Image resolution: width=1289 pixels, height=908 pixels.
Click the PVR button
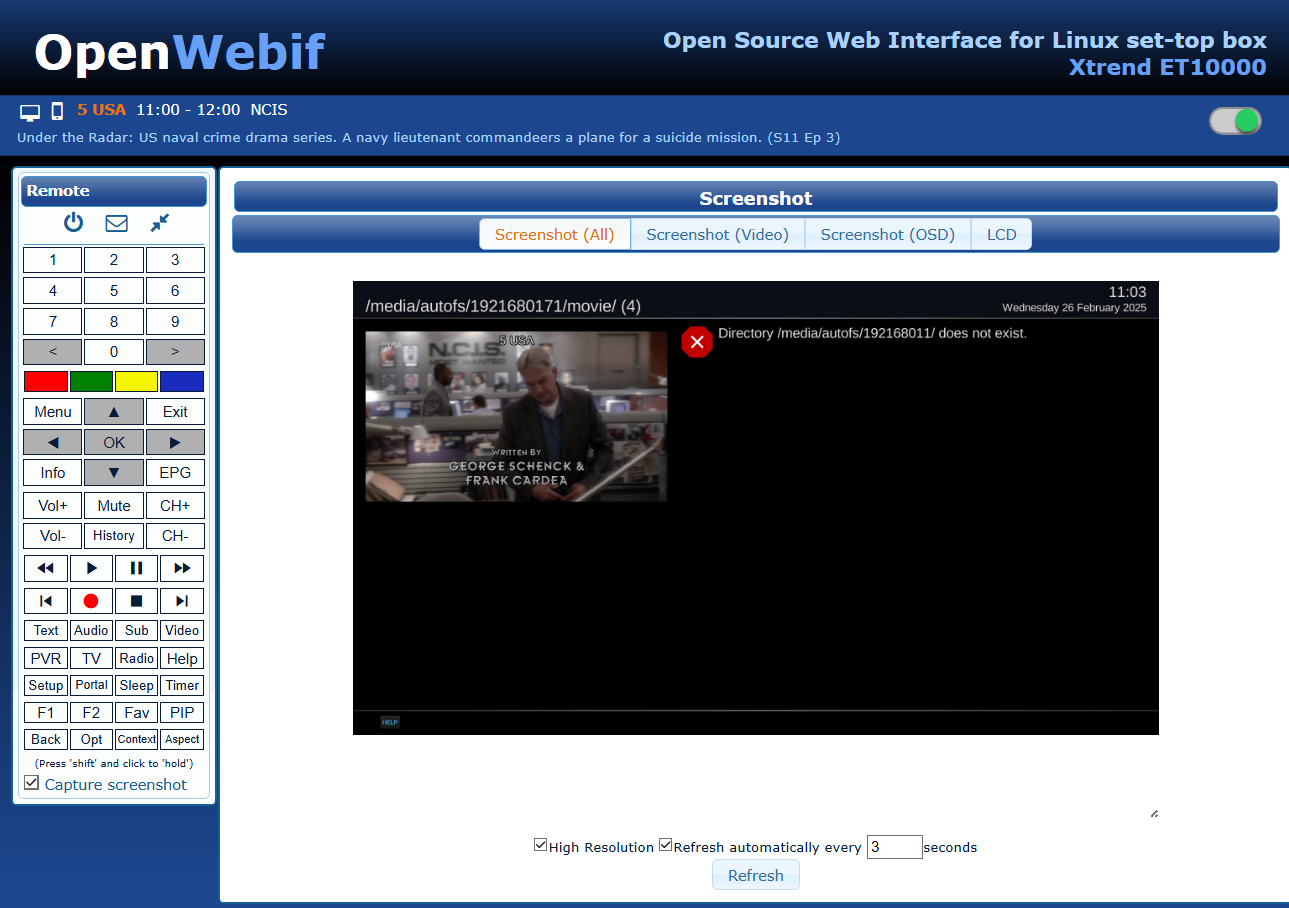[x=46, y=658]
